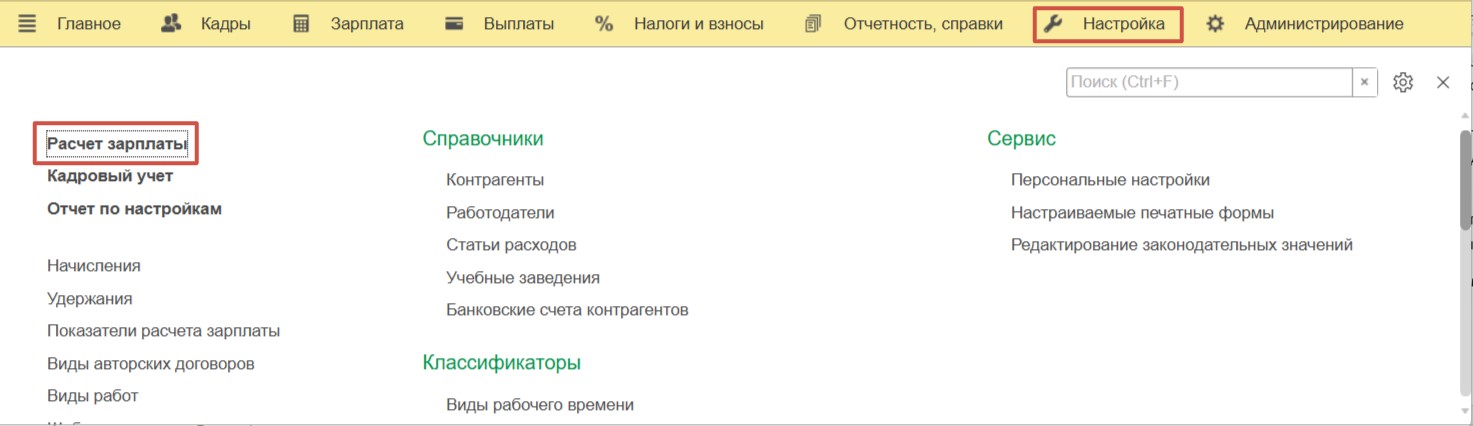Click the people icon next to Кадры
Screen dimensions: 1473x426
tap(171, 24)
